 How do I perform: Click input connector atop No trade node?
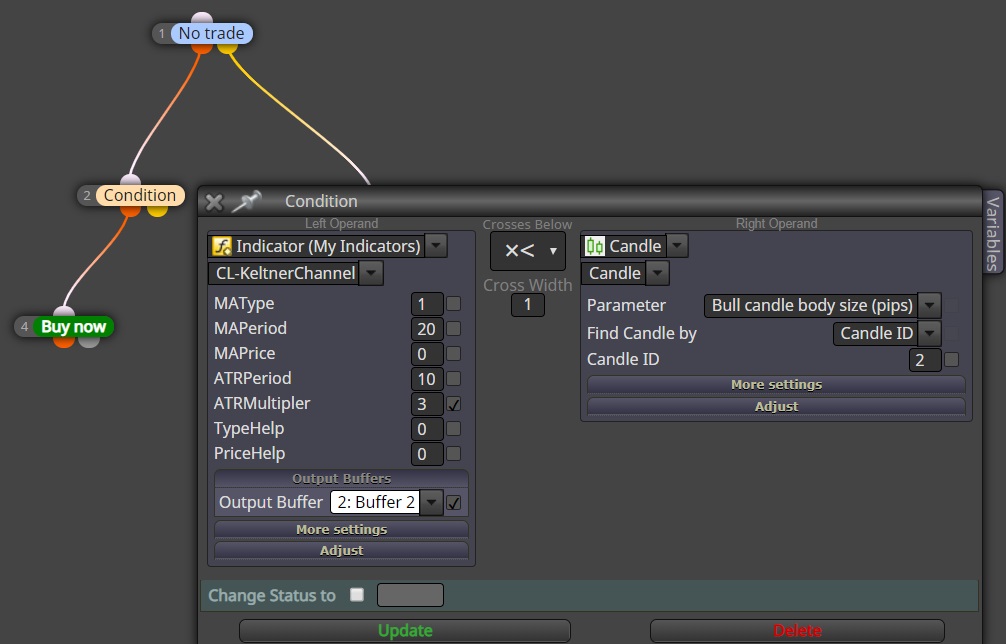[x=202, y=18]
